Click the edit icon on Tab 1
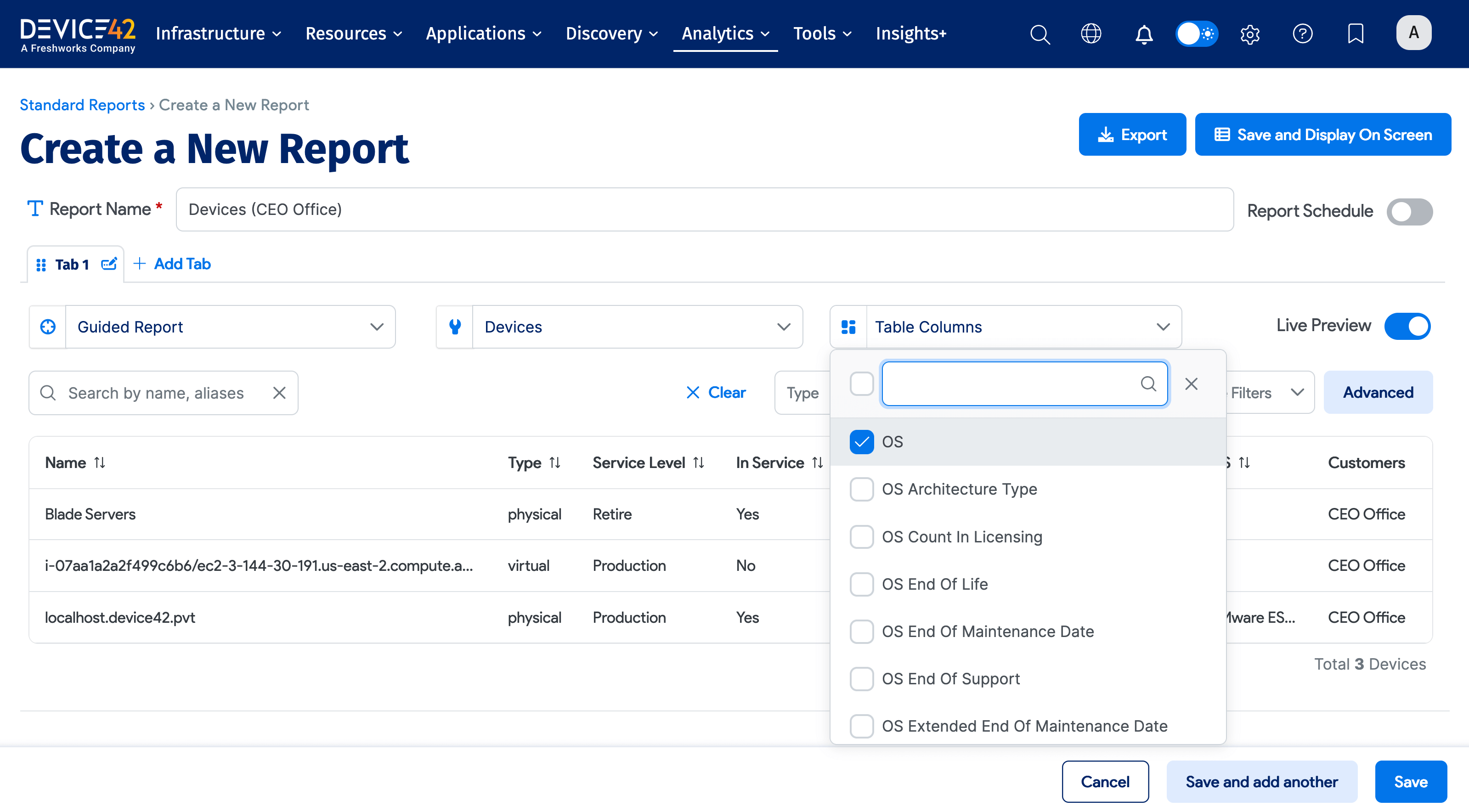The width and height of the screenshot is (1469, 812). [x=109, y=264]
